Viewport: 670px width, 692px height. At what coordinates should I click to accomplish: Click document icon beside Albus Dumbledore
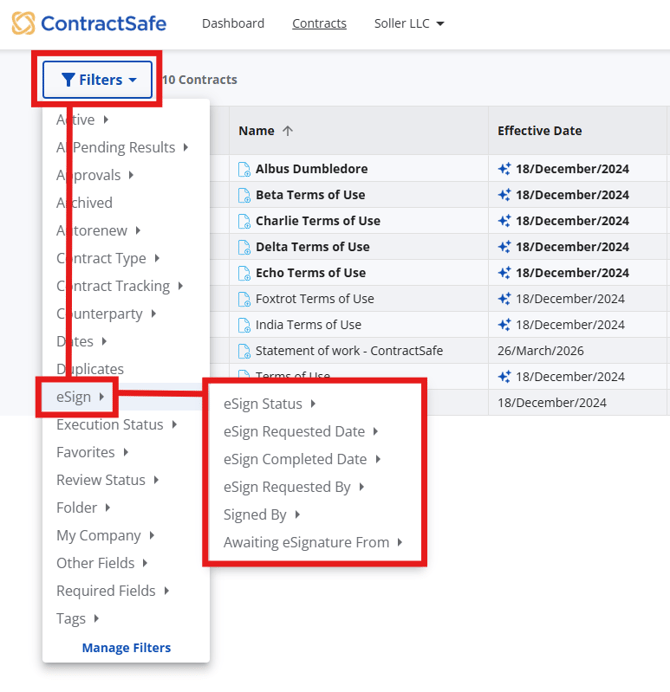[244, 169]
